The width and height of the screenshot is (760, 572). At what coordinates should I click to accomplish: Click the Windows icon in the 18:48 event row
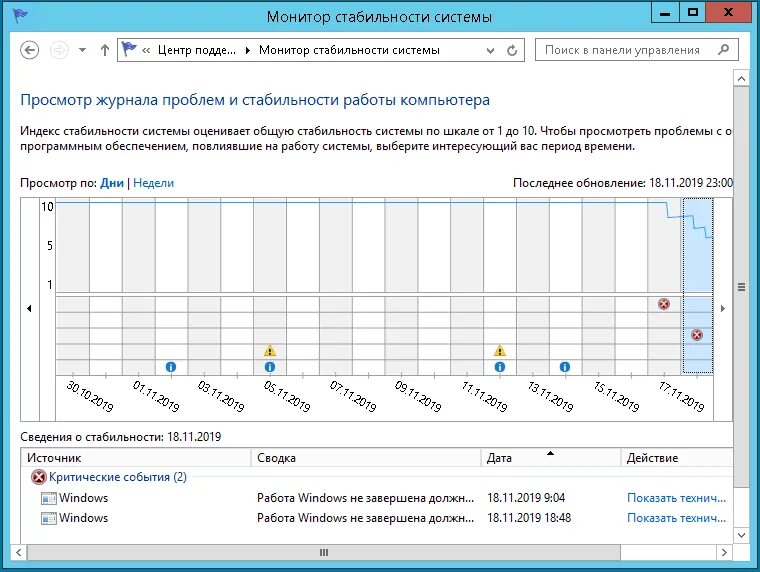pos(48,518)
